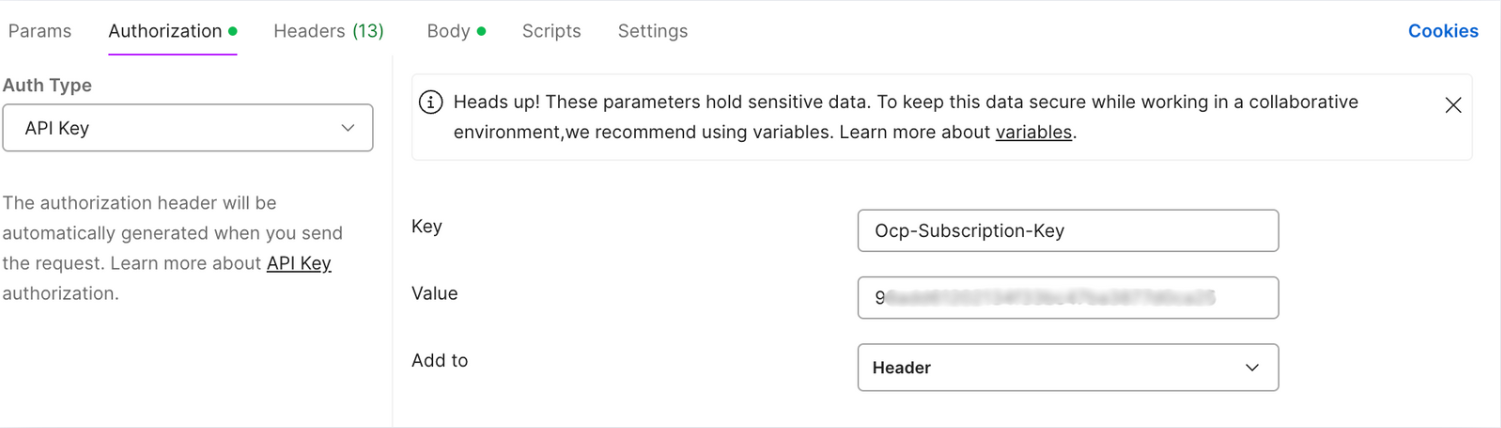
Task: Follow the variables link in the banner
Action: point(1033,132)
